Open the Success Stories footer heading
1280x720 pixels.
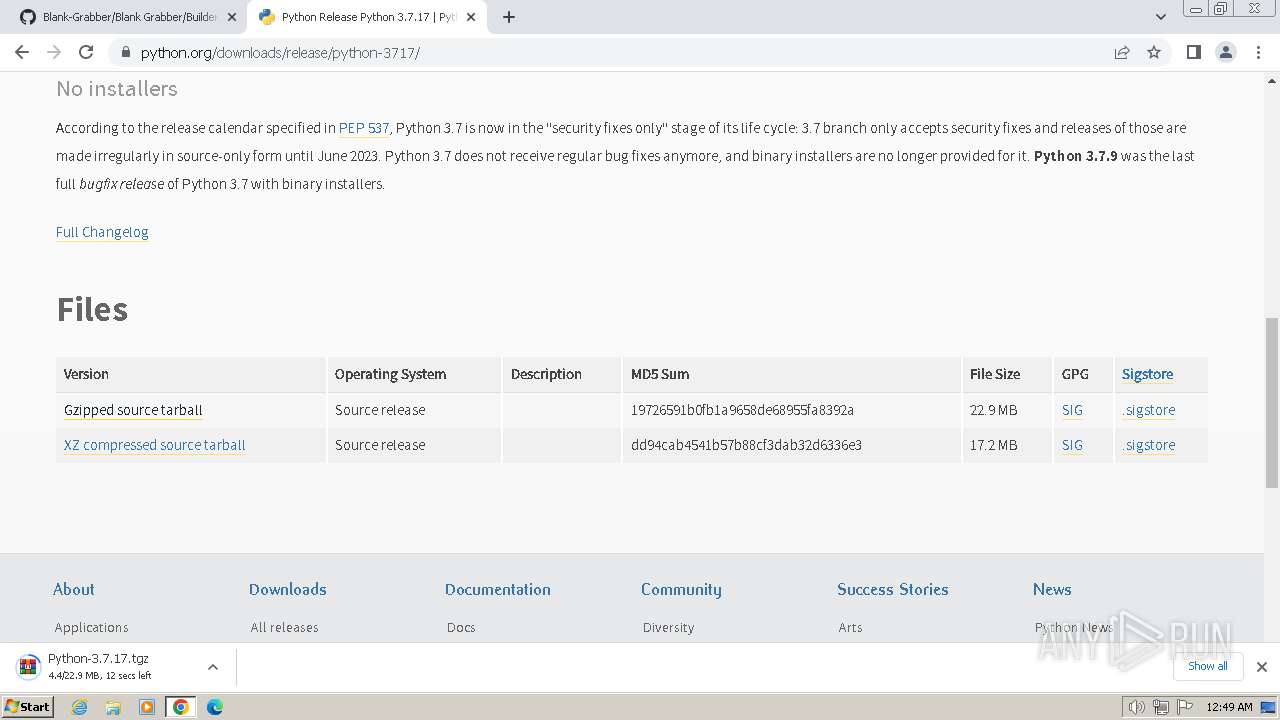point(893,589)
